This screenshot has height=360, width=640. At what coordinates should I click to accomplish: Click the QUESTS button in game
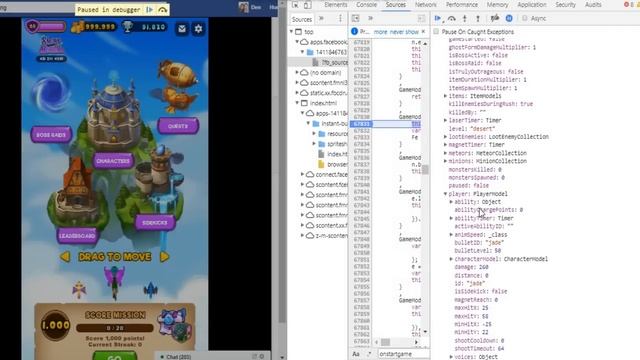178,126
